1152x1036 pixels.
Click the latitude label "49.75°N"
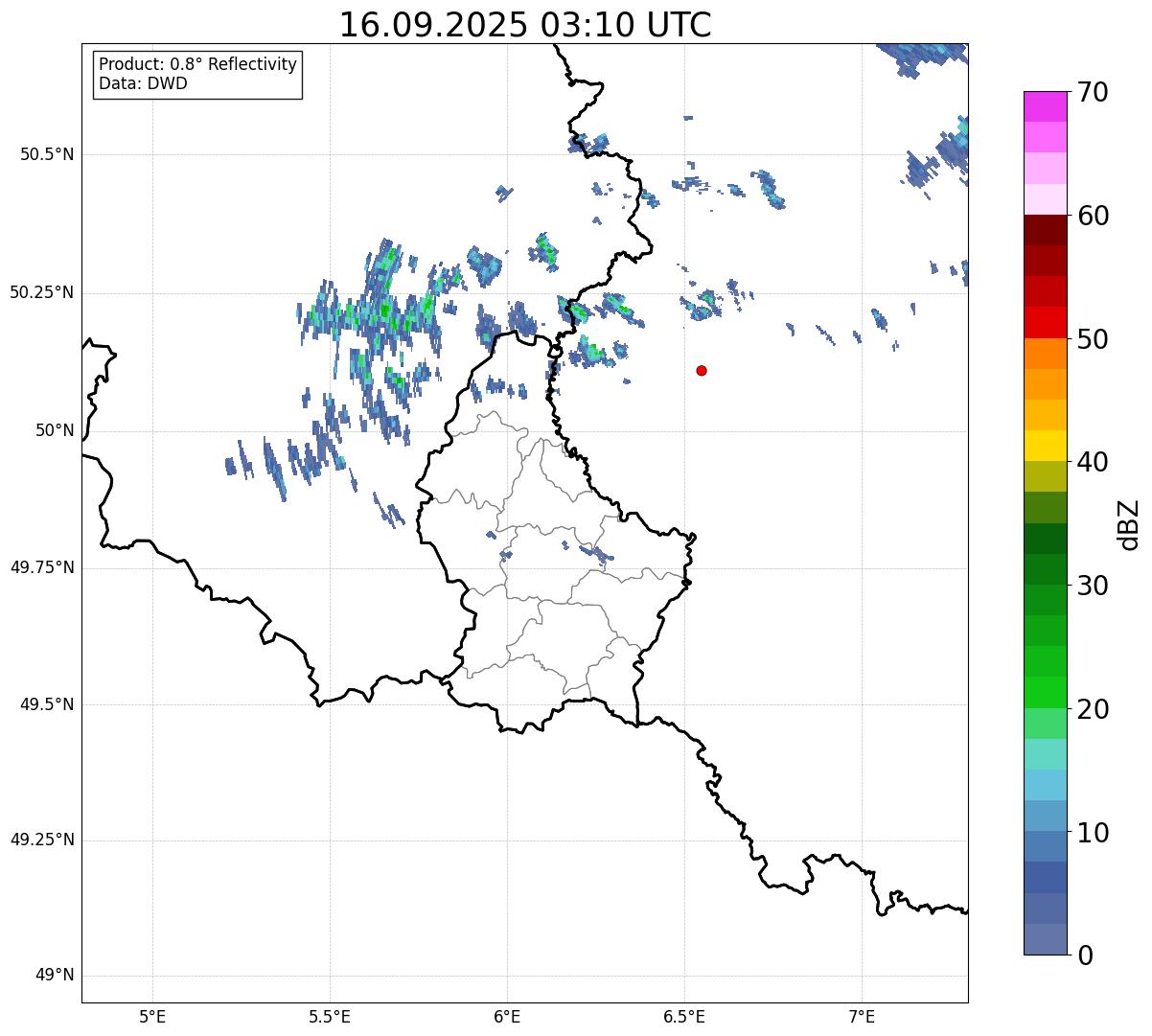point(41,567)
